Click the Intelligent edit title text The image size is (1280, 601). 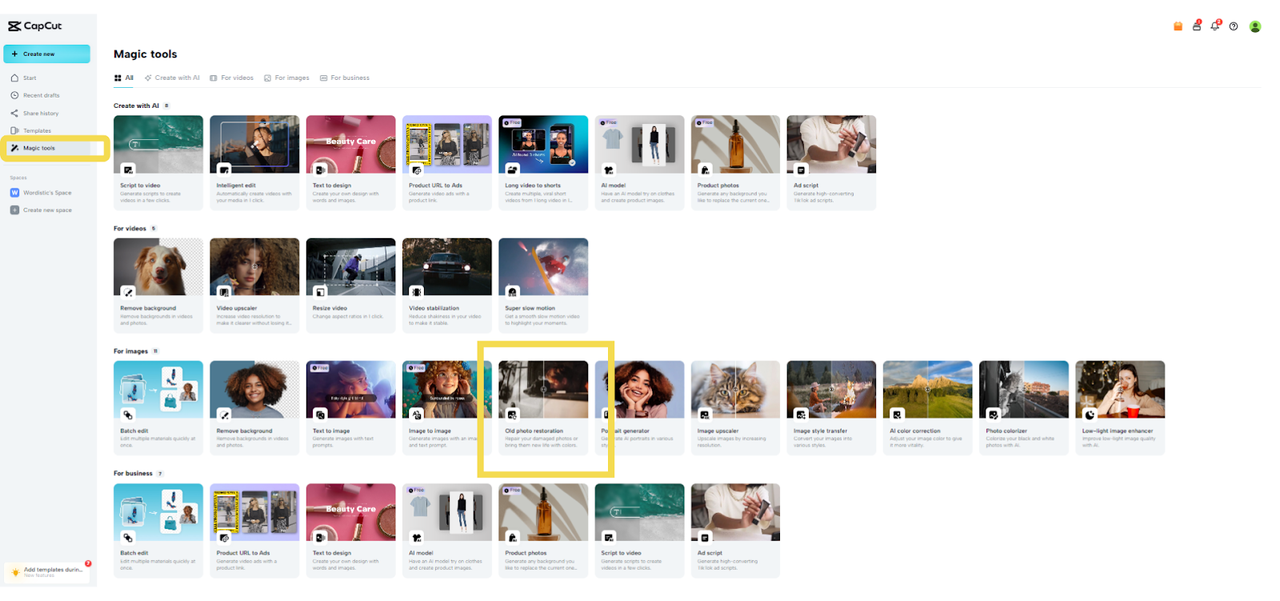[236, 185]
